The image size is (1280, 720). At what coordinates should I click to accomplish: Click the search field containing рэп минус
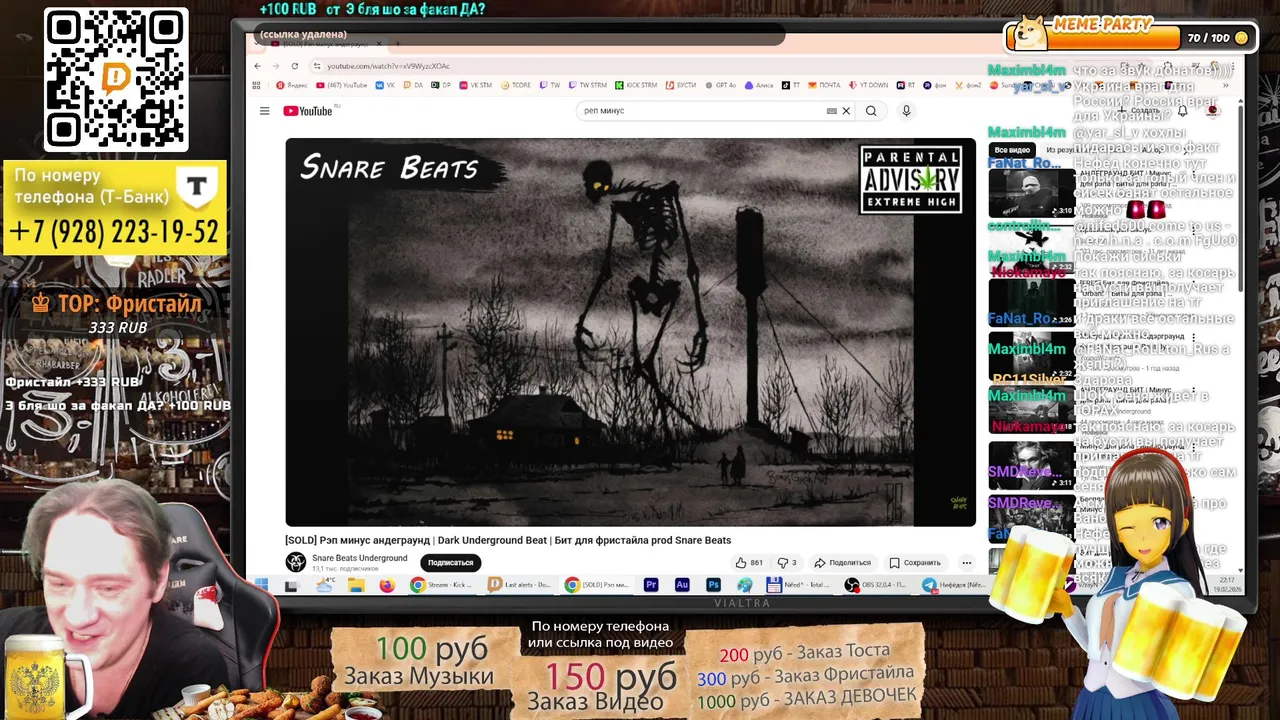pos(700,111)
